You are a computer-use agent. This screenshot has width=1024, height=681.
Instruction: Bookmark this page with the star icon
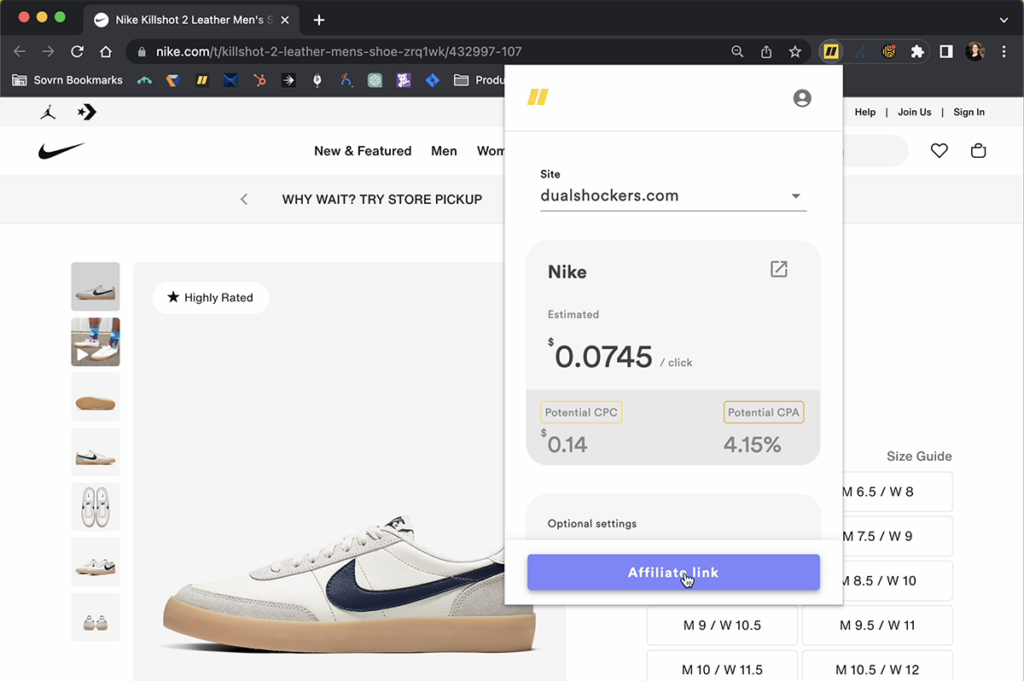click(795, 52)
